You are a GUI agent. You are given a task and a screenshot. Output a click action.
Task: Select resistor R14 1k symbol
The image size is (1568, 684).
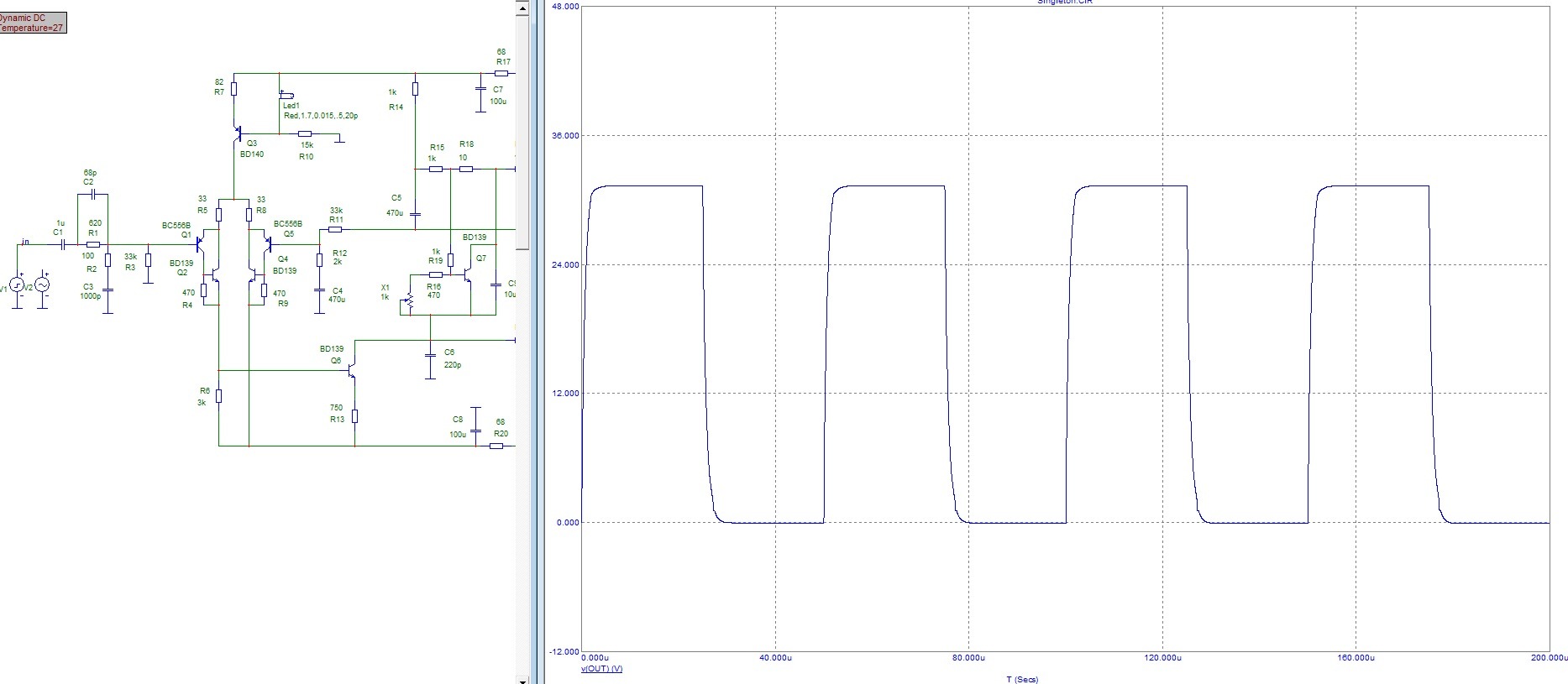coord(415,88)
